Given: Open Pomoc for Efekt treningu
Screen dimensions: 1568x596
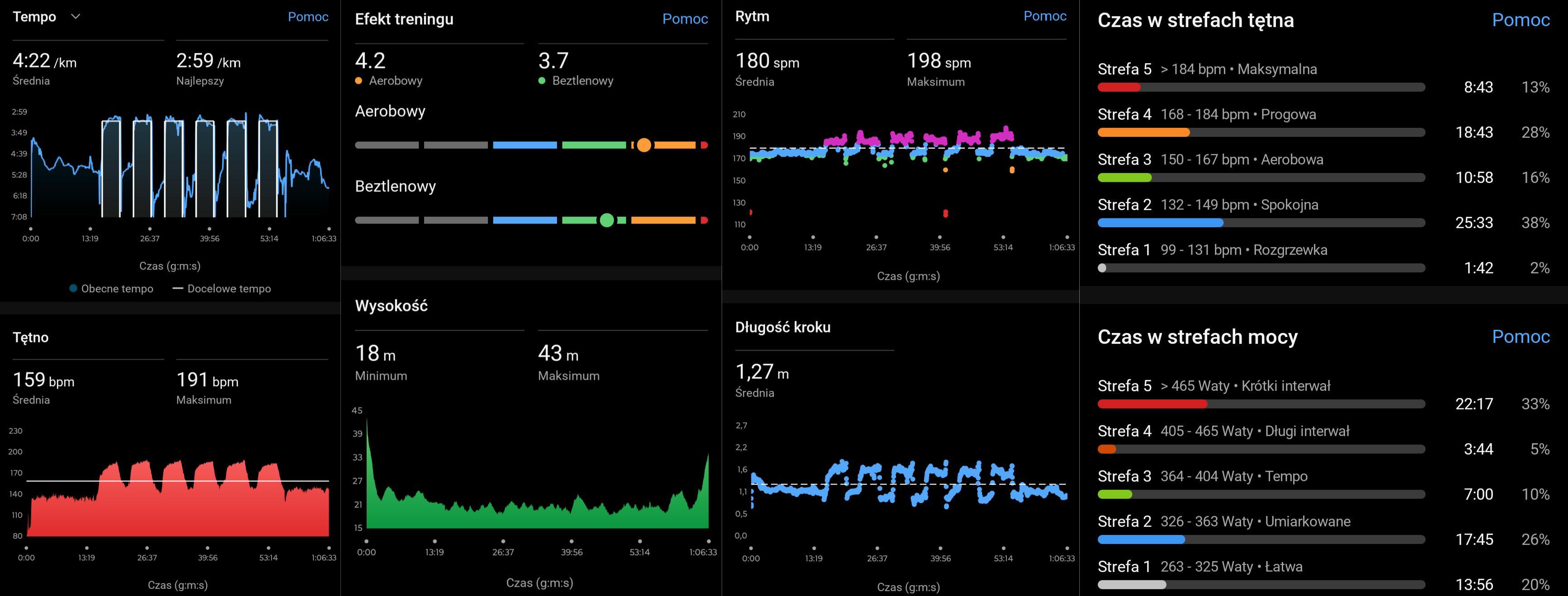Looking at the screenshot, I should click(685, 19).
